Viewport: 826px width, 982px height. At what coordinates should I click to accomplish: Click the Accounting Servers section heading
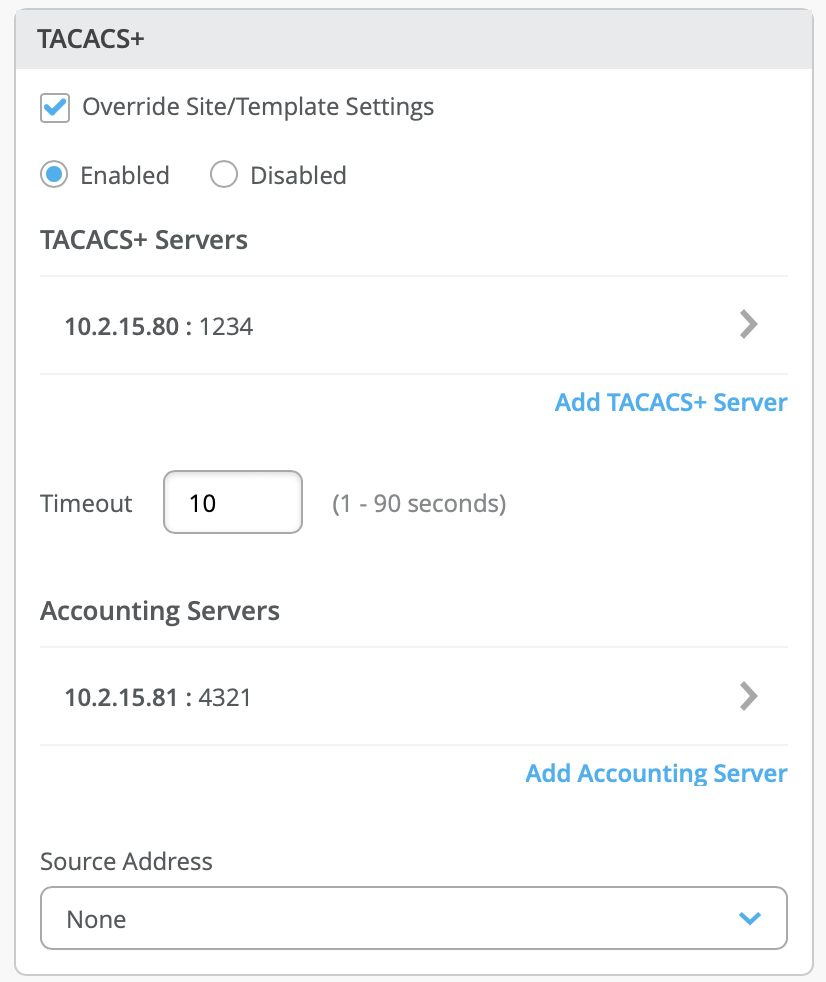pyautogui.click(x=160, y=610)
